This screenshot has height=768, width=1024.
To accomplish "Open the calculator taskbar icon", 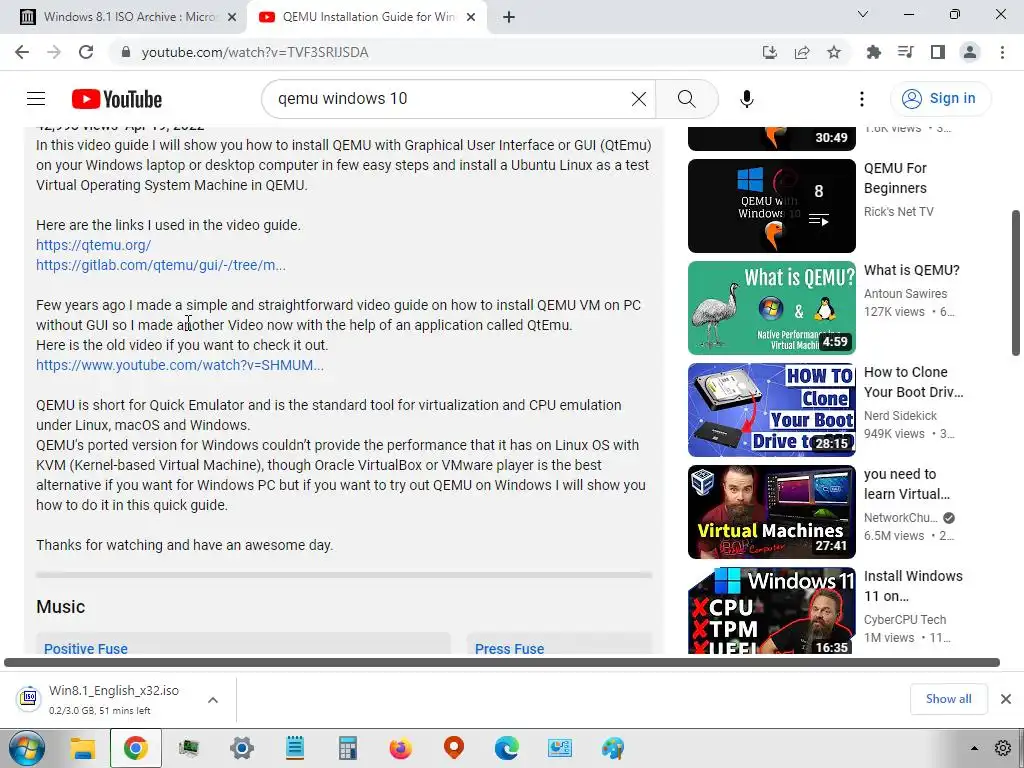I will (347, 748).
